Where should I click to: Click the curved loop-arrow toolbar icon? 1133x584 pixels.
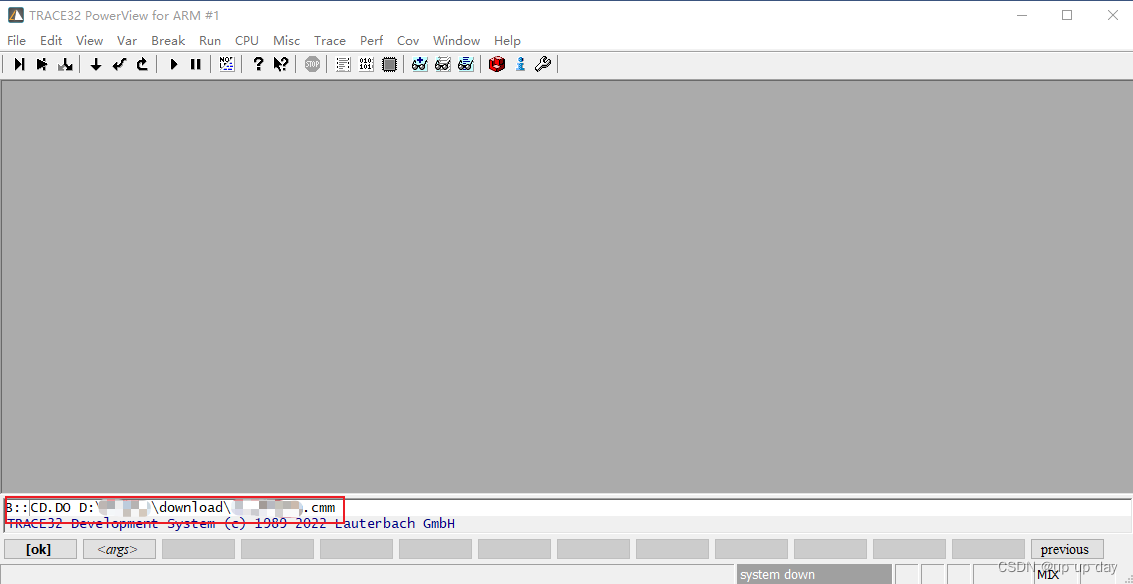tap(142, 64)
